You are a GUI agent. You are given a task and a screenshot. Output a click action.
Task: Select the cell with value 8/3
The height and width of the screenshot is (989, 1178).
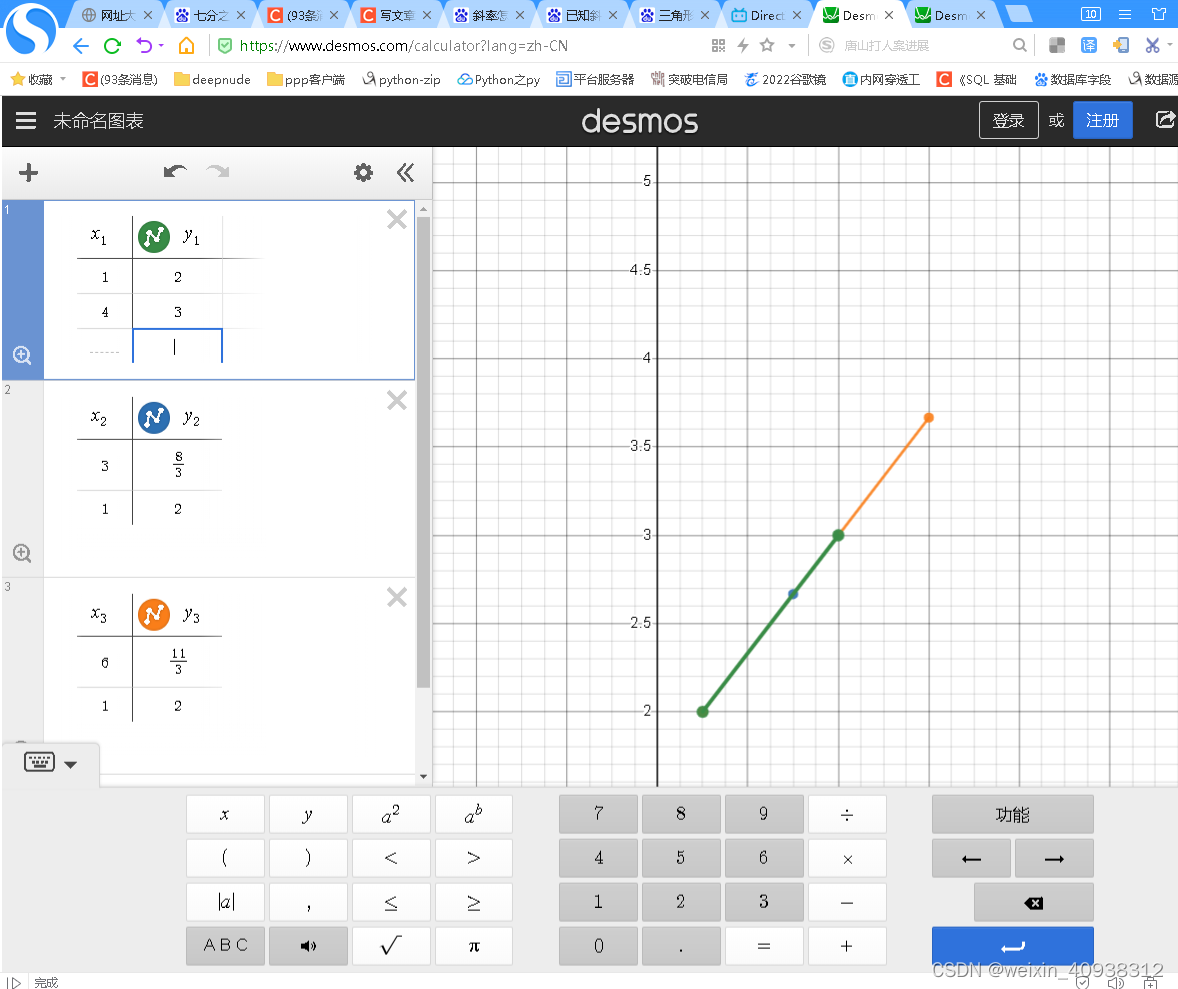[178, 465]
